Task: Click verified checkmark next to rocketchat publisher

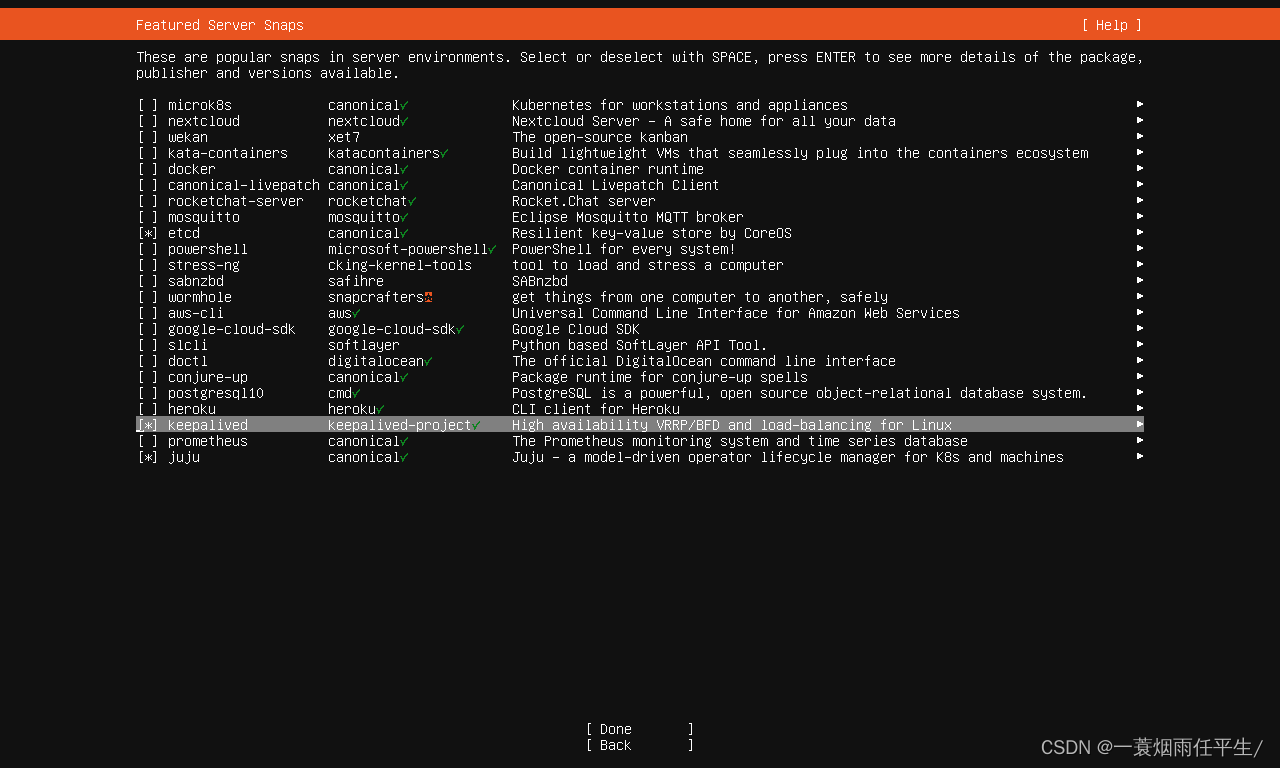Action: [413, 201]
